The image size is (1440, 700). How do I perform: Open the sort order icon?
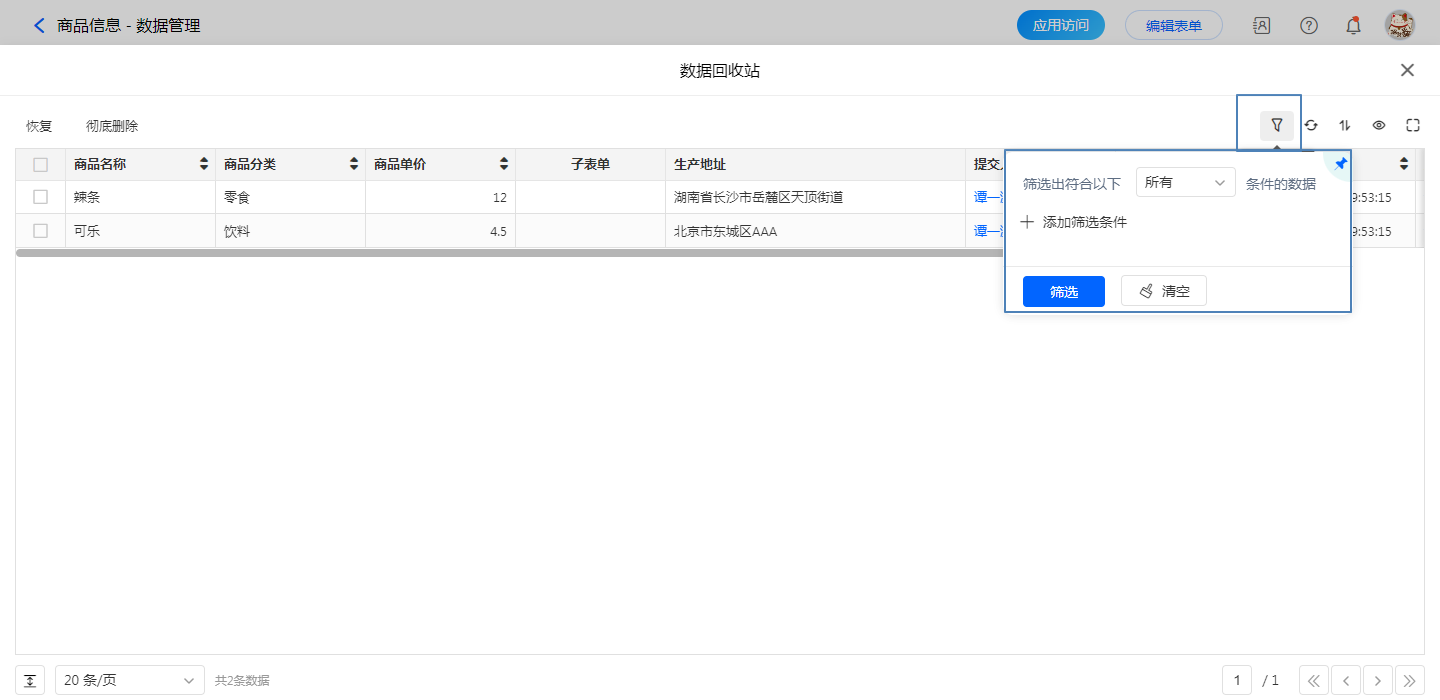(x=1345, y=125)
